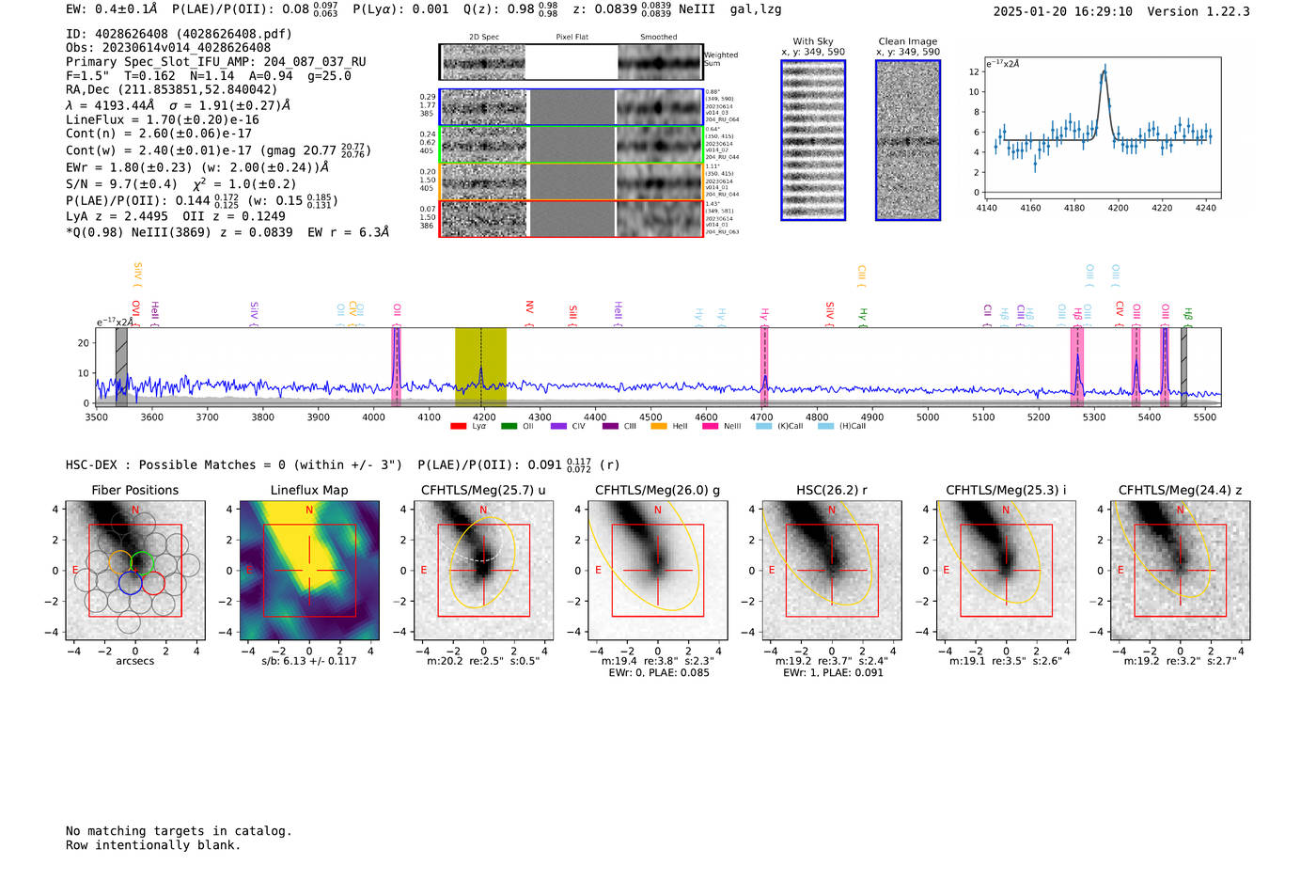Click the m:20.2 re:2.5" s:0.5" caption
Screen dimensions: 1316x896
click(483, 661)
